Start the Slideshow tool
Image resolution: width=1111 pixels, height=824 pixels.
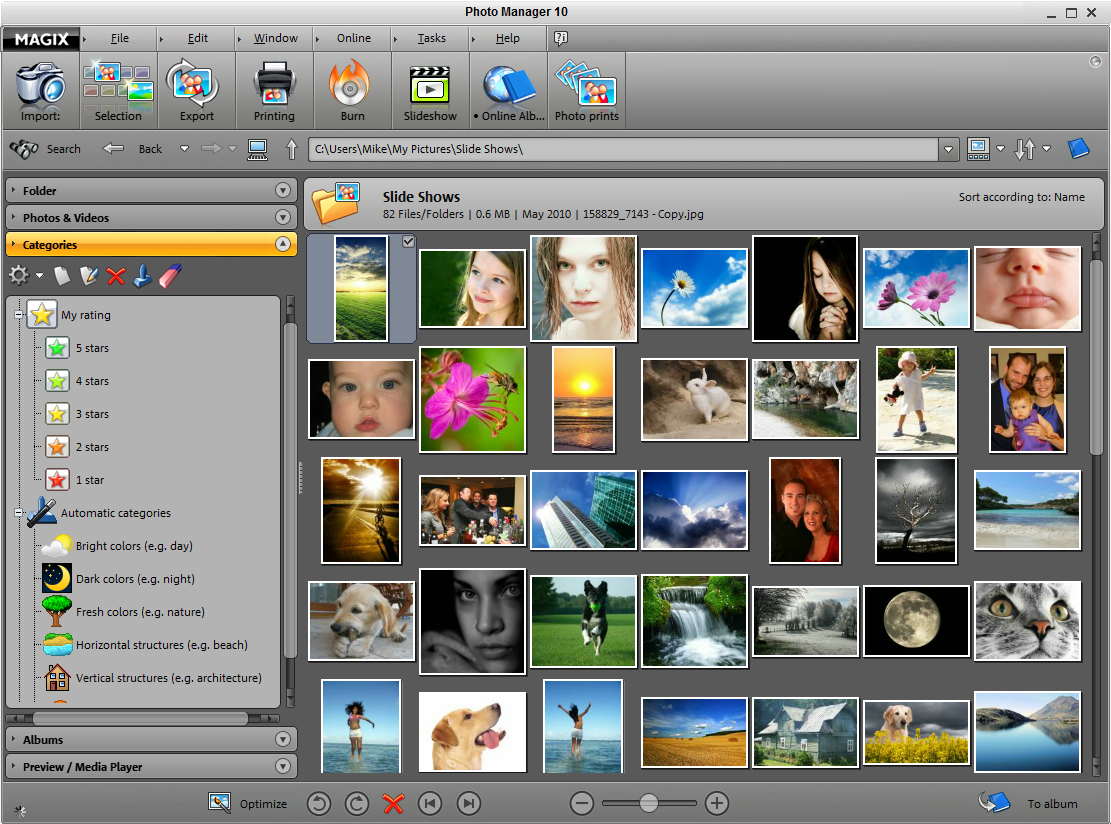pyautogui.click(x=430, y=90)
